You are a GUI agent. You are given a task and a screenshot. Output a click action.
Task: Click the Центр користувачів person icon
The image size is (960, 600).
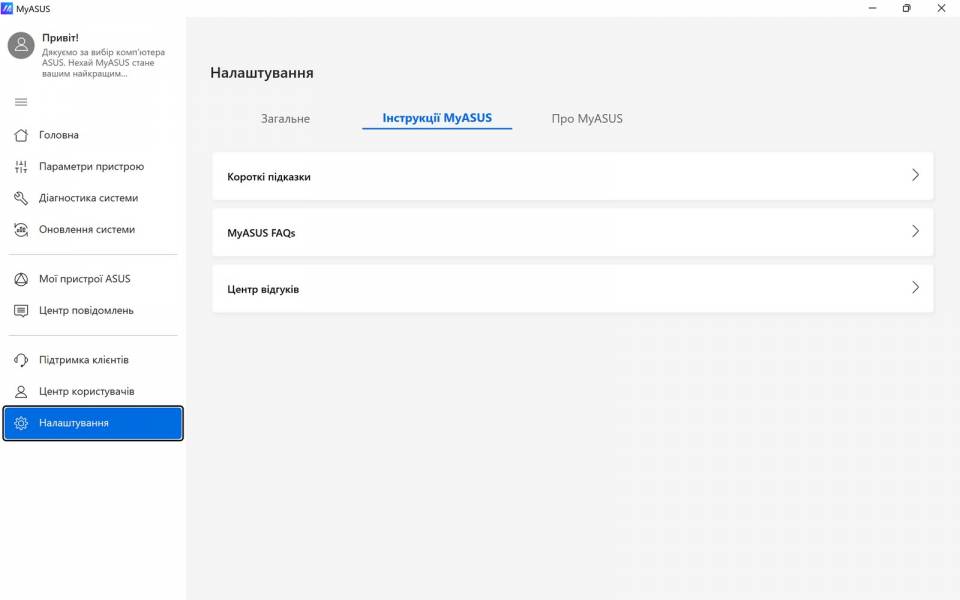(21, 392)
